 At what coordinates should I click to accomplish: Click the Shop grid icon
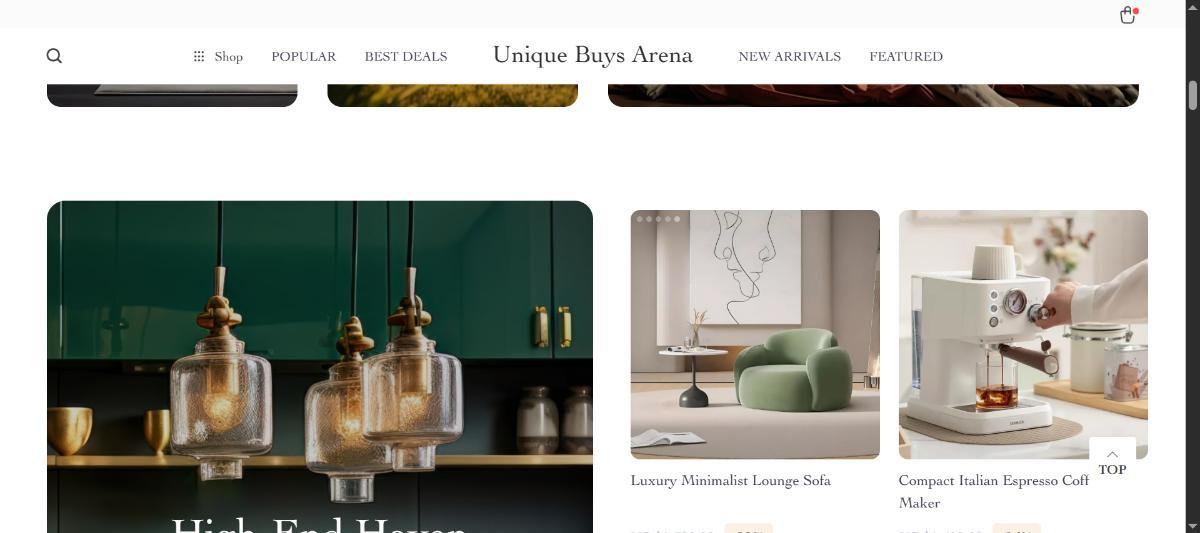click(x=199, y=56)
